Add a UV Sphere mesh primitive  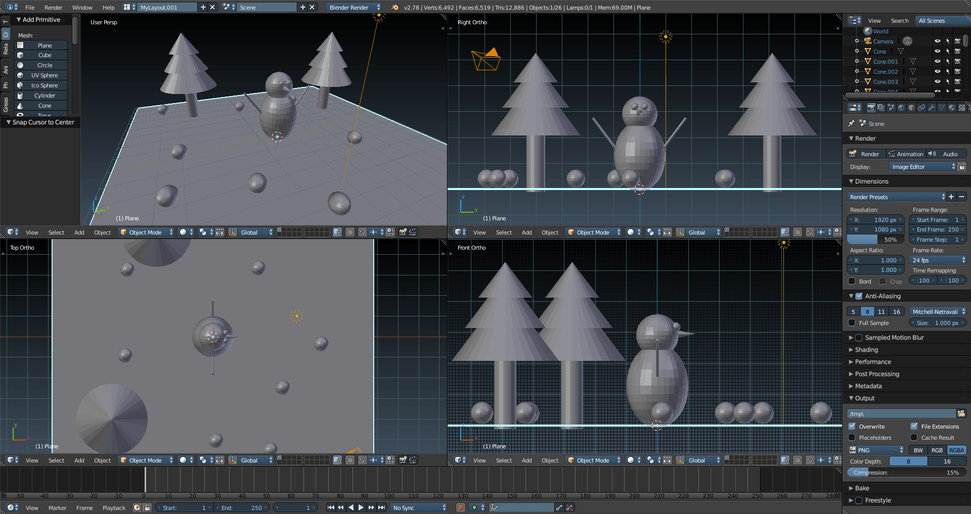pos(44,75)
